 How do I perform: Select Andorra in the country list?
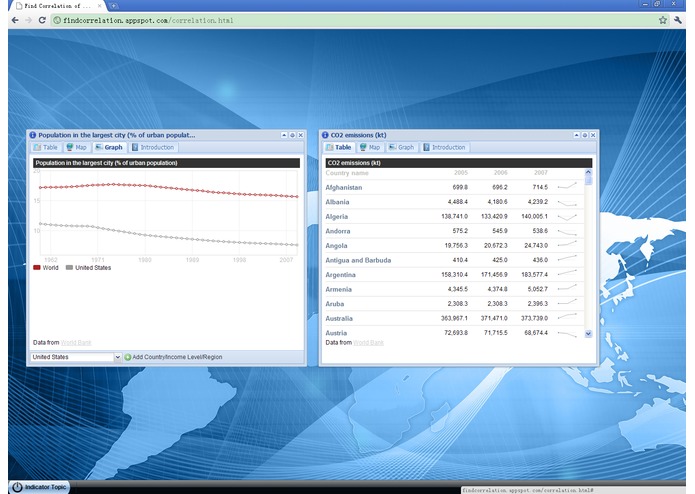click(338, 231)
